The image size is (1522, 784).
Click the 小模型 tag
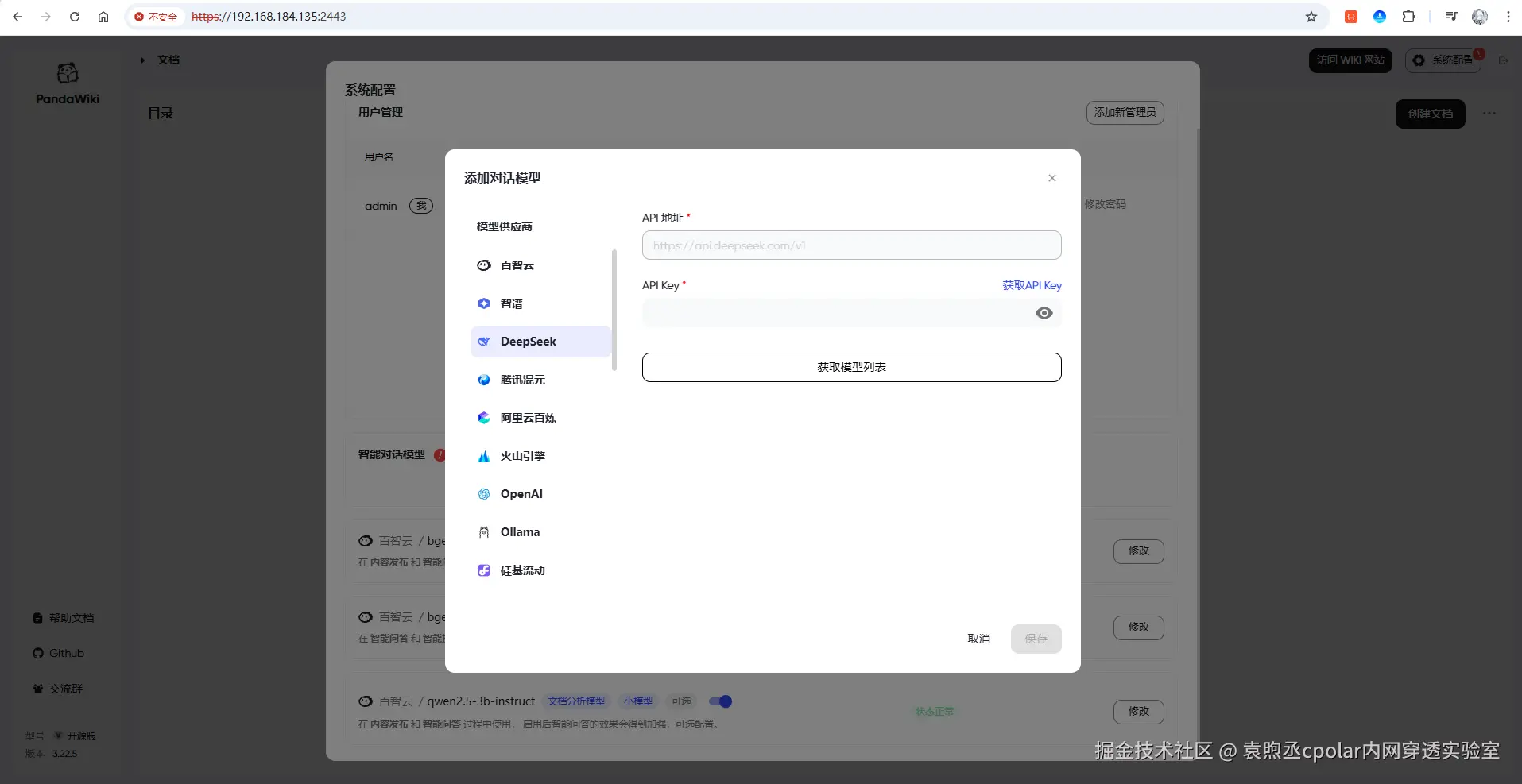637,701
